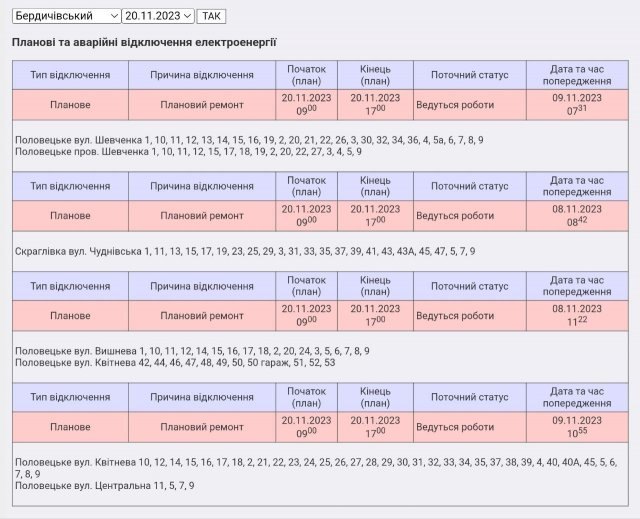Select 'Ведуться роботи' in row warned 09.11.2023 10:55
Screen dimensions: 640x519
coord(470,427)
